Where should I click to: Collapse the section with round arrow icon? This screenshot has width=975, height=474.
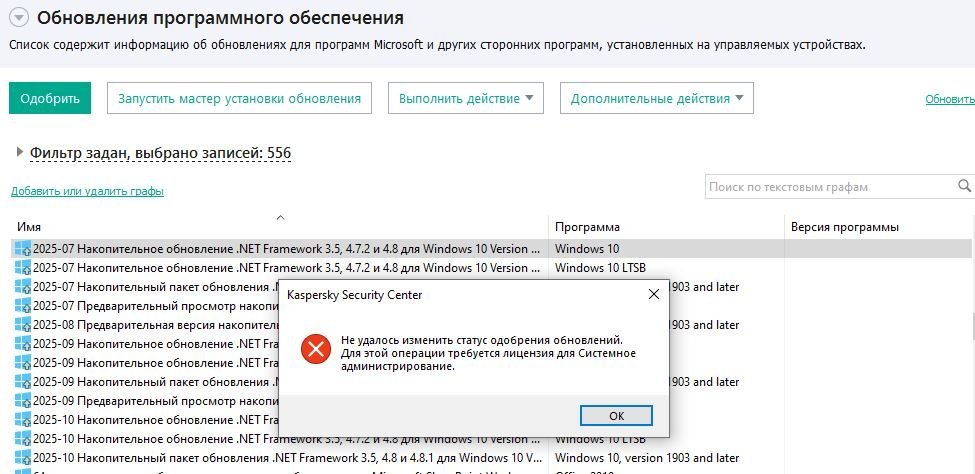coord(19,17)
